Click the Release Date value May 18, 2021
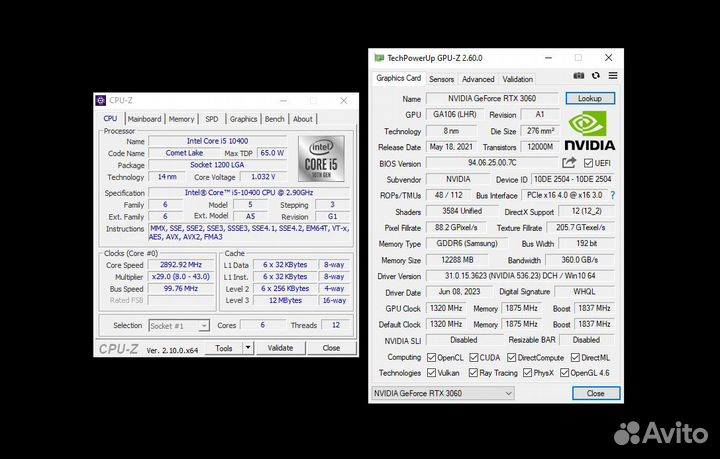Screen dimensions: 720x459 [451, 147]
